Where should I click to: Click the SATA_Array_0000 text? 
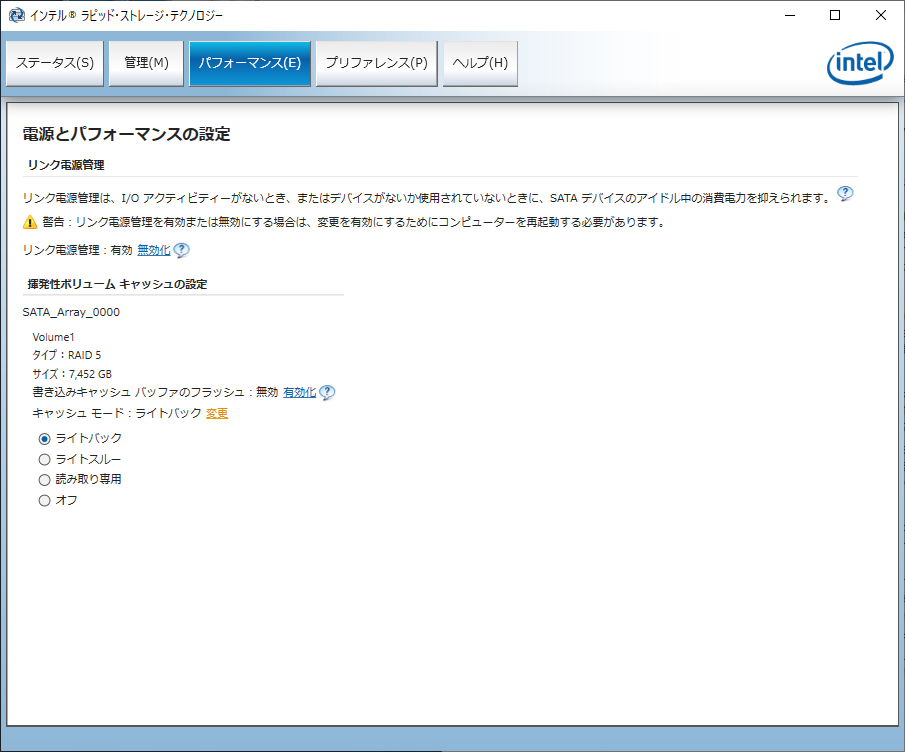71,312
